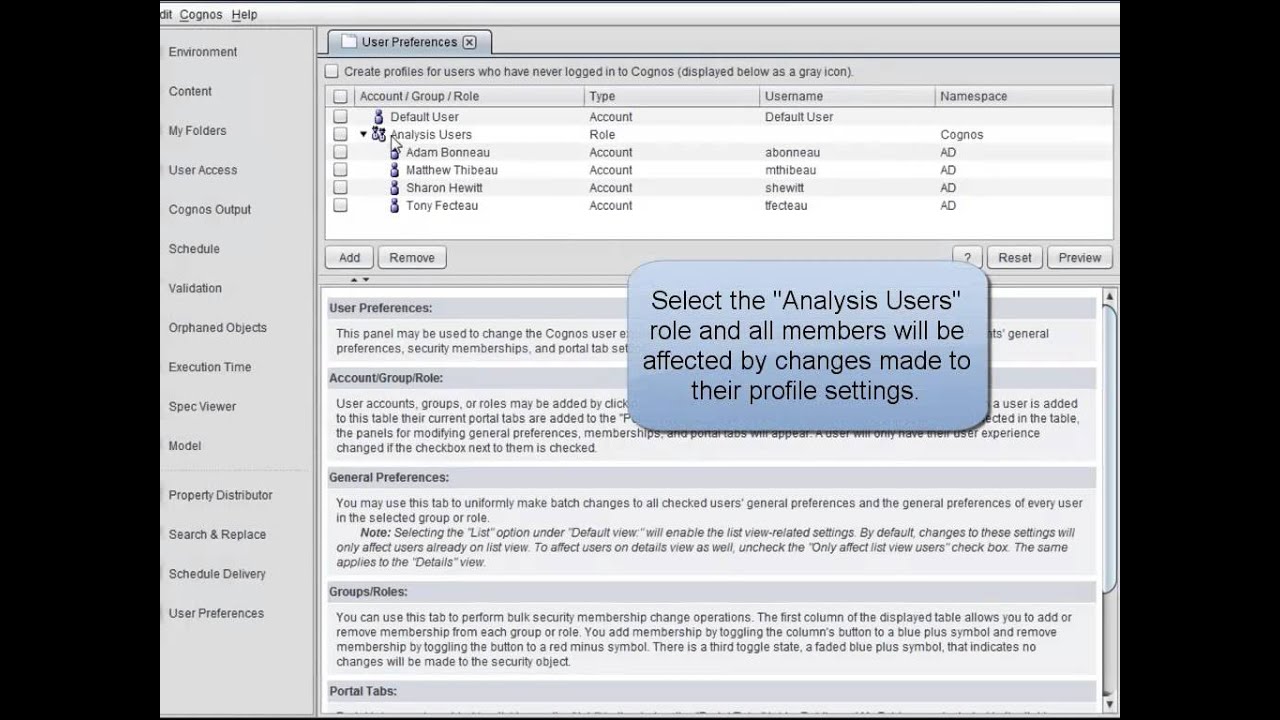Sort by Account / Group / Role column

tap(469, 97)
